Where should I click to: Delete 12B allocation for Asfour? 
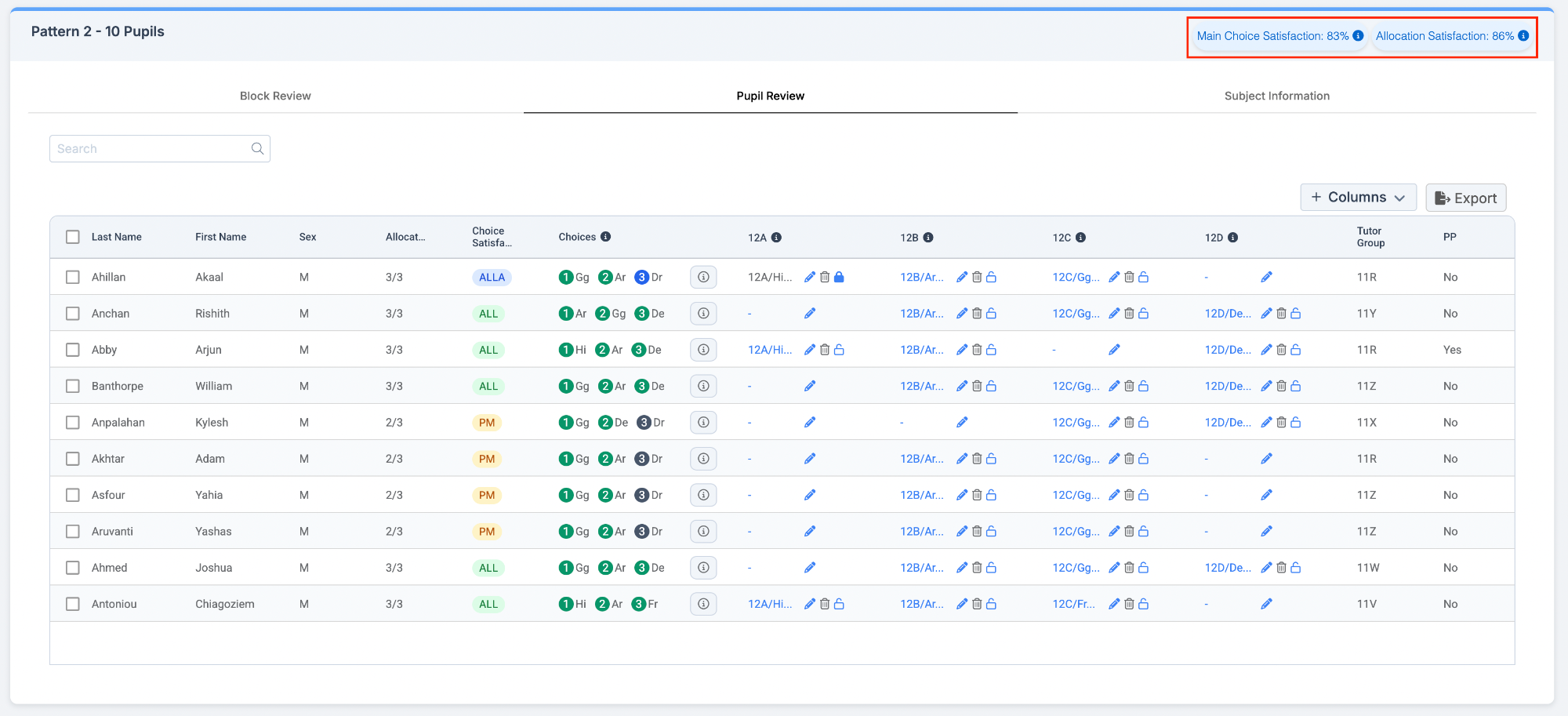(977, 495)
